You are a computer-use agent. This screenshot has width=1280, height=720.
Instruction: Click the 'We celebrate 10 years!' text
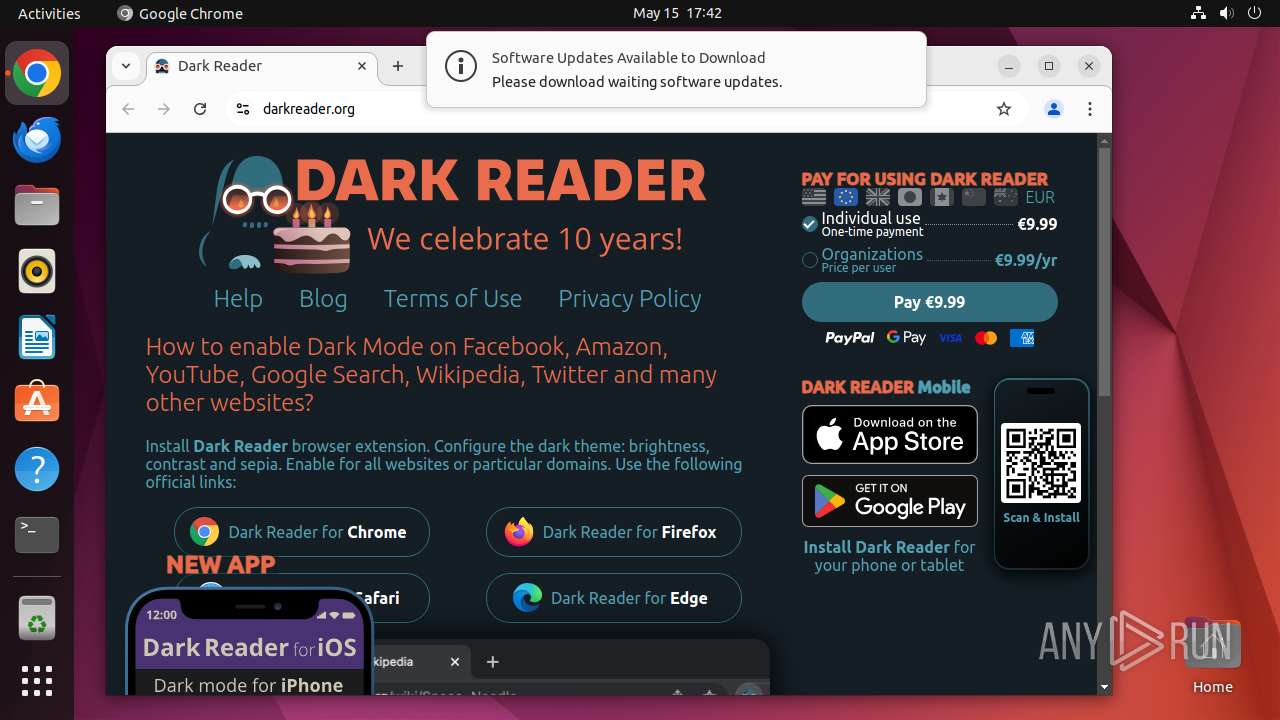(525, 239)
